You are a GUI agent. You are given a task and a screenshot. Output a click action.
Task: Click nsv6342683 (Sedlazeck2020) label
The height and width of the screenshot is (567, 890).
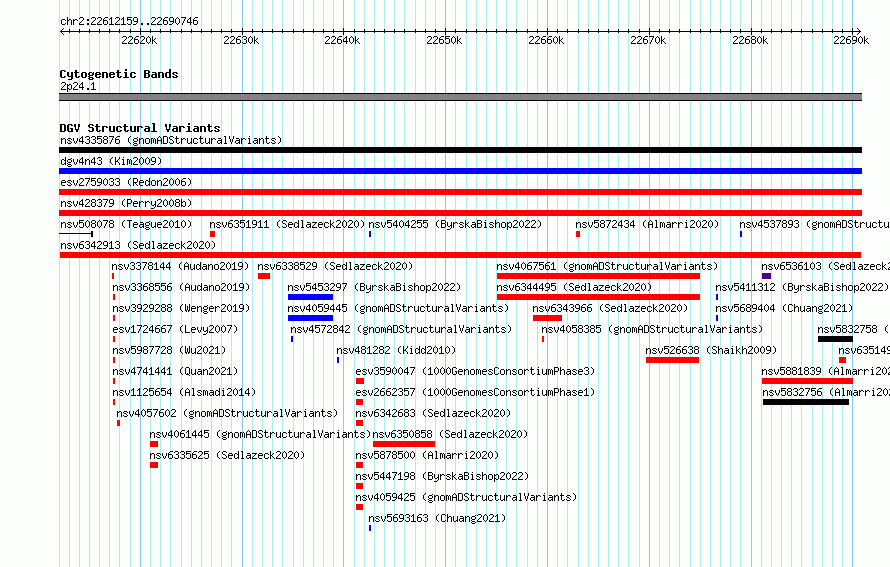pos(433,413)
